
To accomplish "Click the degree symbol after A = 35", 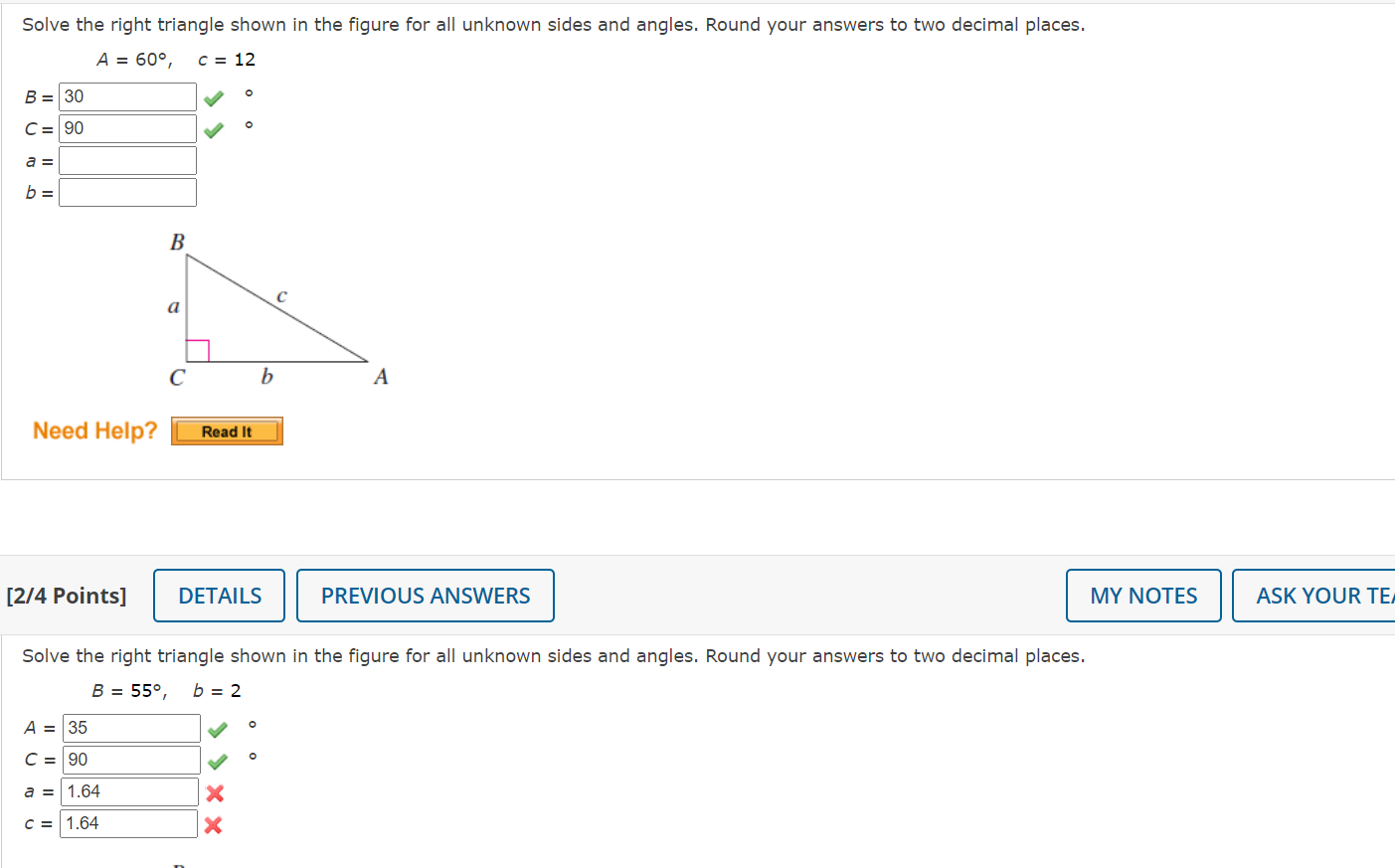I will click(x=253, y=724).
